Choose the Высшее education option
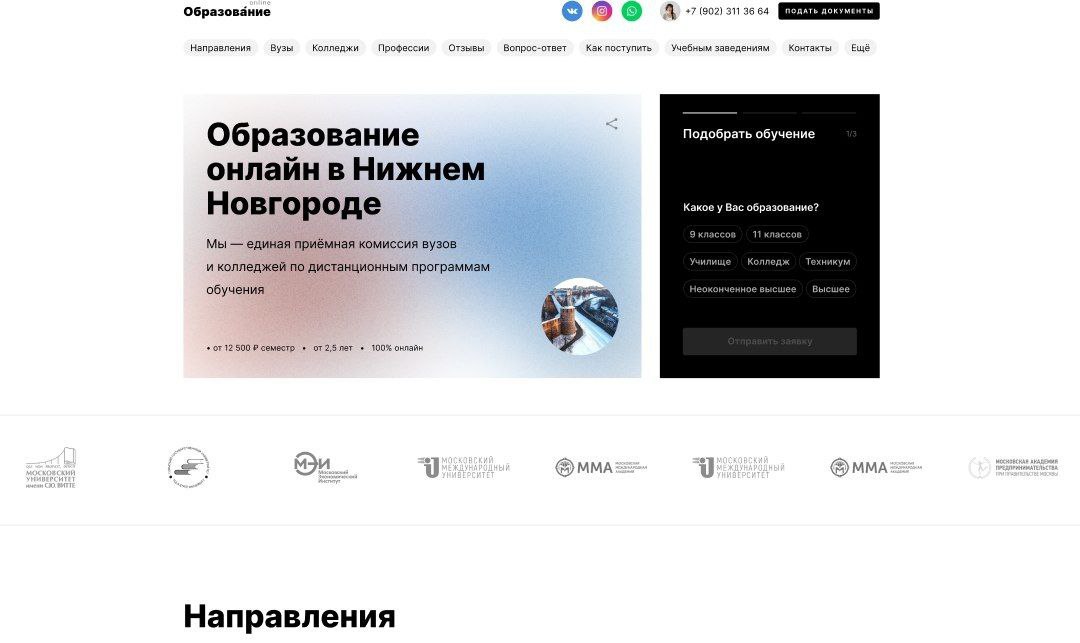The width and height of the screenshot is (1080, 643). point(831,289)
